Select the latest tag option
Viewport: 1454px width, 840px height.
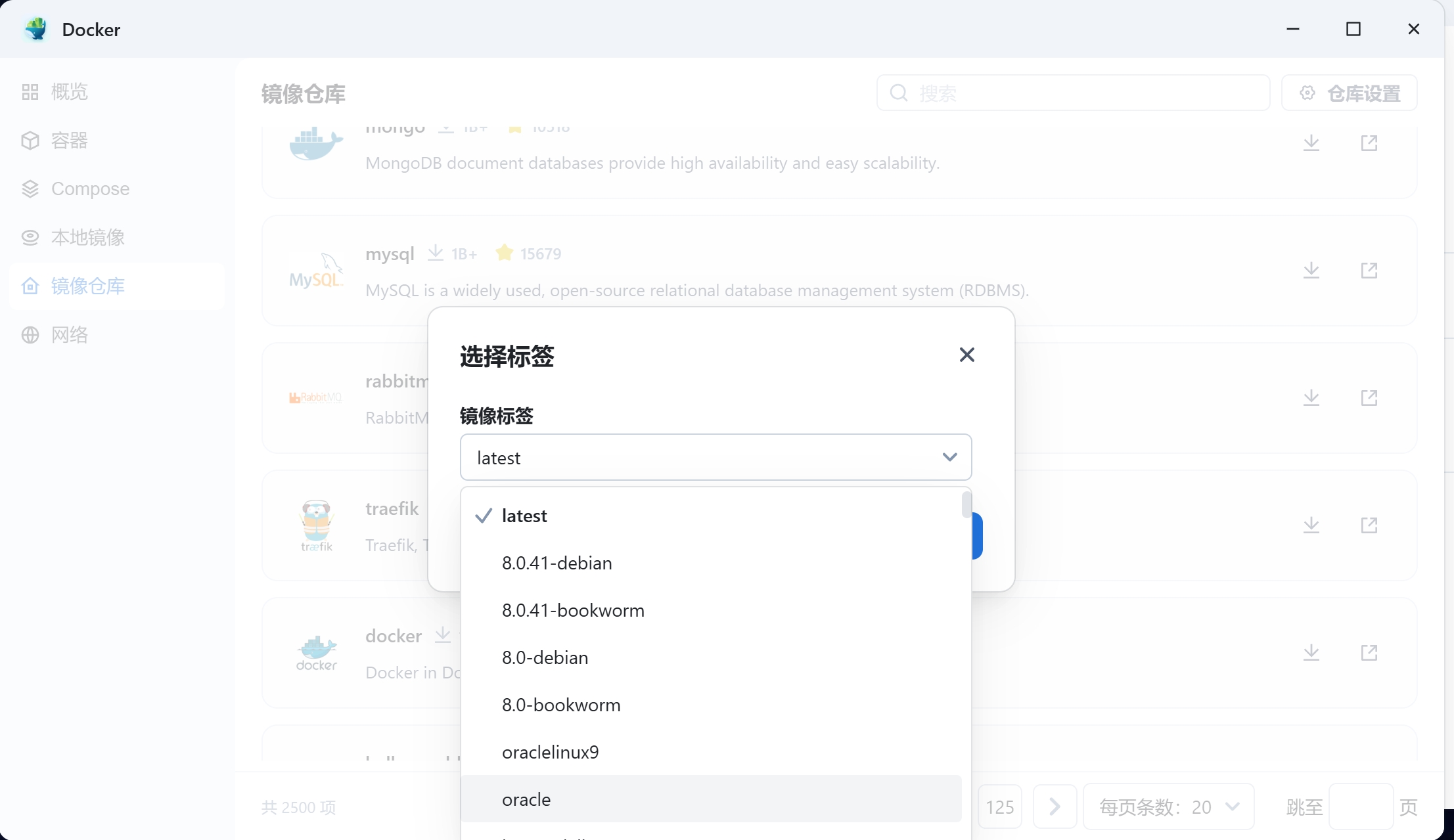point(711,516)
